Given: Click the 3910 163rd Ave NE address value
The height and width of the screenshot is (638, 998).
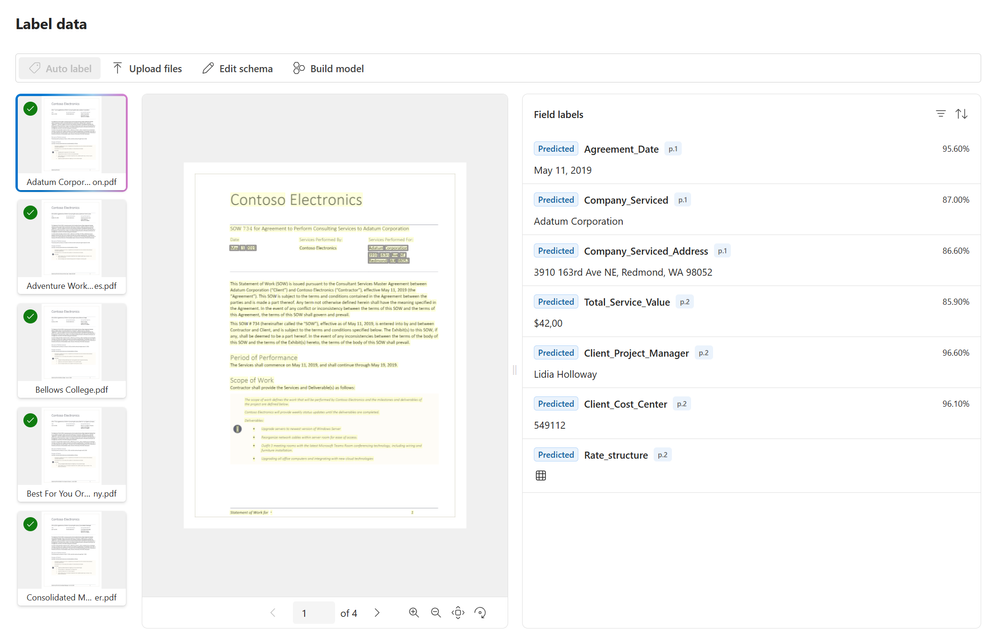Looking at the screenshot, I should click(x=623, y=272).
